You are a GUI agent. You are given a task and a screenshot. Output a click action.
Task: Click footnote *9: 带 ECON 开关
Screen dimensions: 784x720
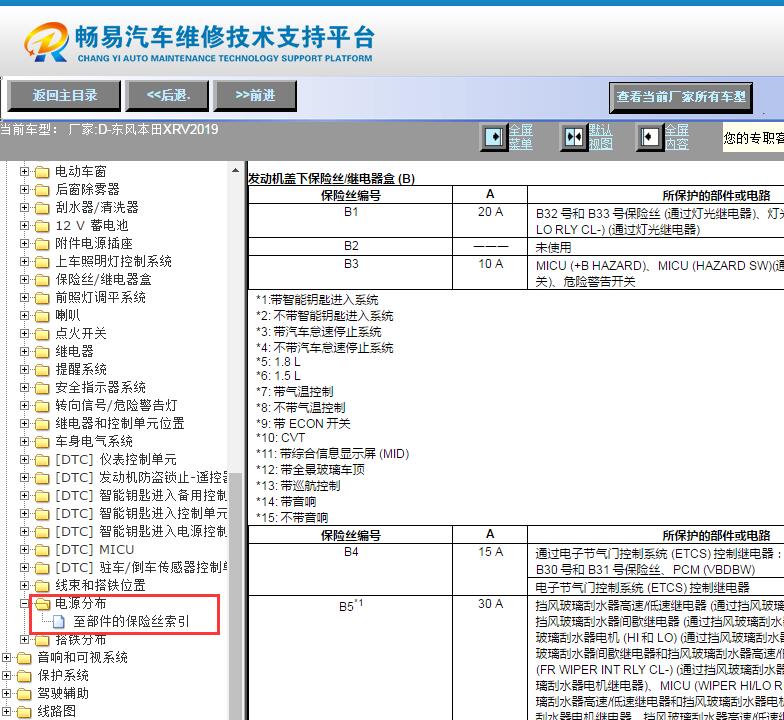coord(304,424)
